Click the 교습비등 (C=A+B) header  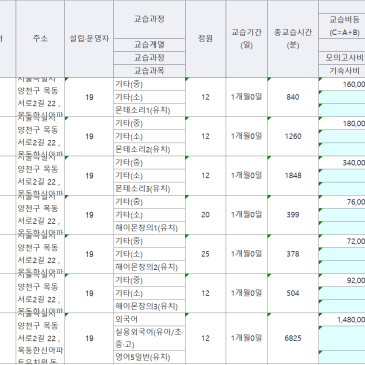coord(342,26)
